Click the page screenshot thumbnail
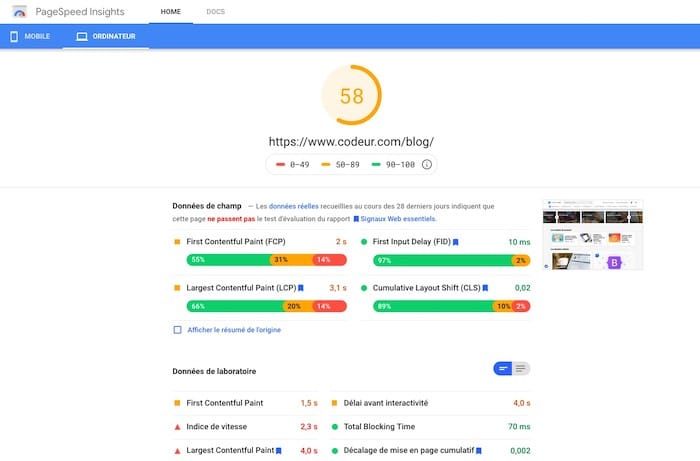Screen dimensions: 700x461 [592, 235]
